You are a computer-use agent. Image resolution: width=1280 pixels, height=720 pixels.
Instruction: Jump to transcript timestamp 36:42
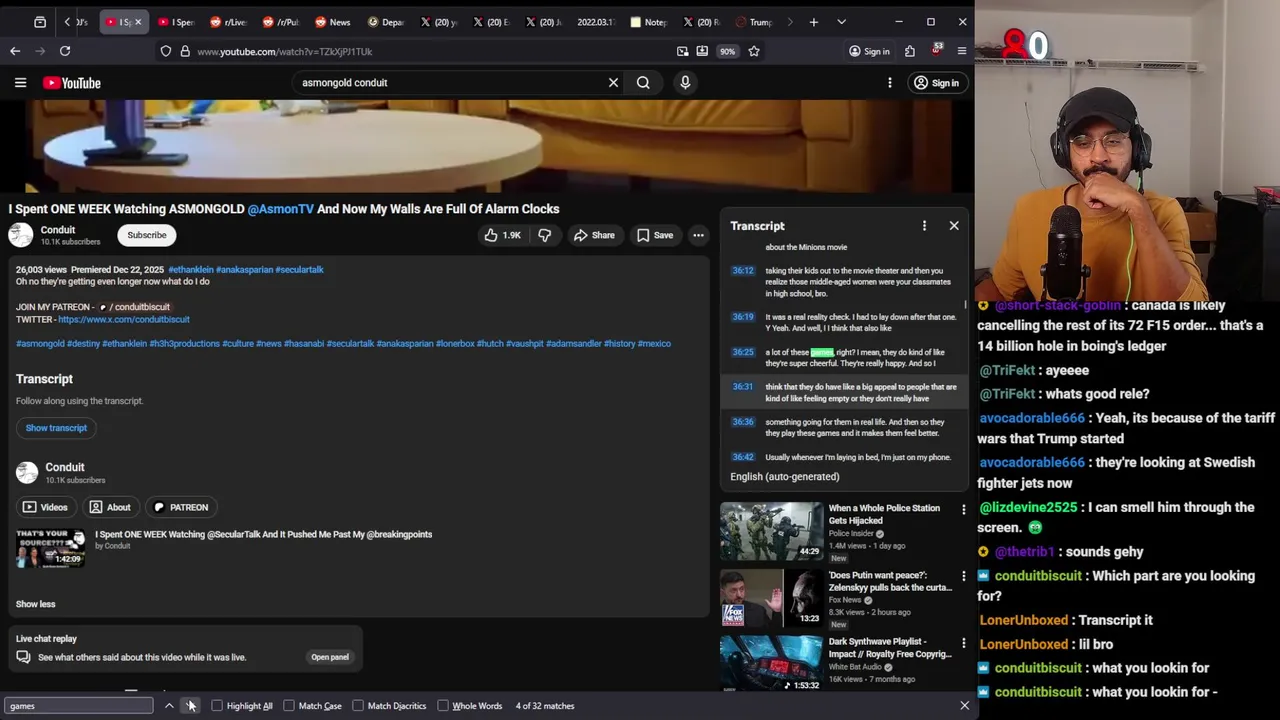coord(742,457)
